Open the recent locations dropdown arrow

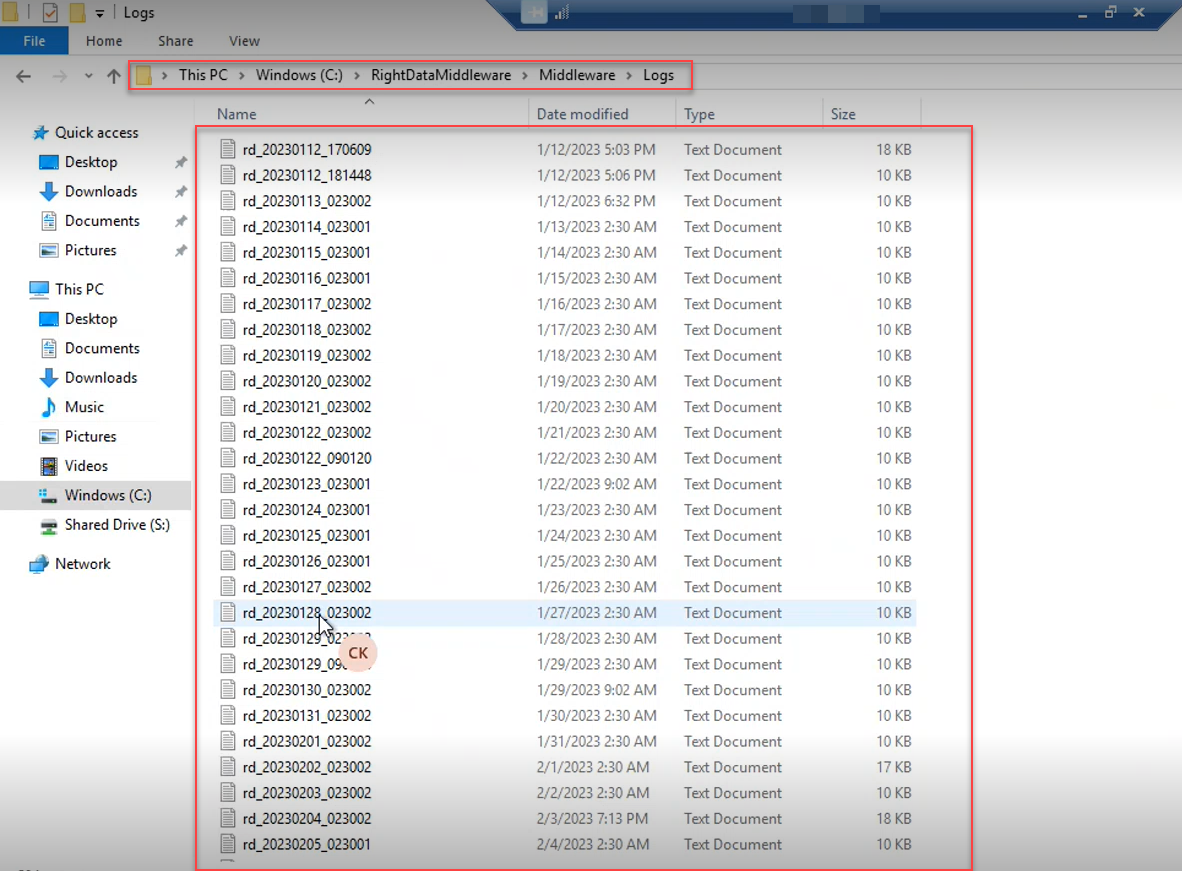(x=89, y=76)
